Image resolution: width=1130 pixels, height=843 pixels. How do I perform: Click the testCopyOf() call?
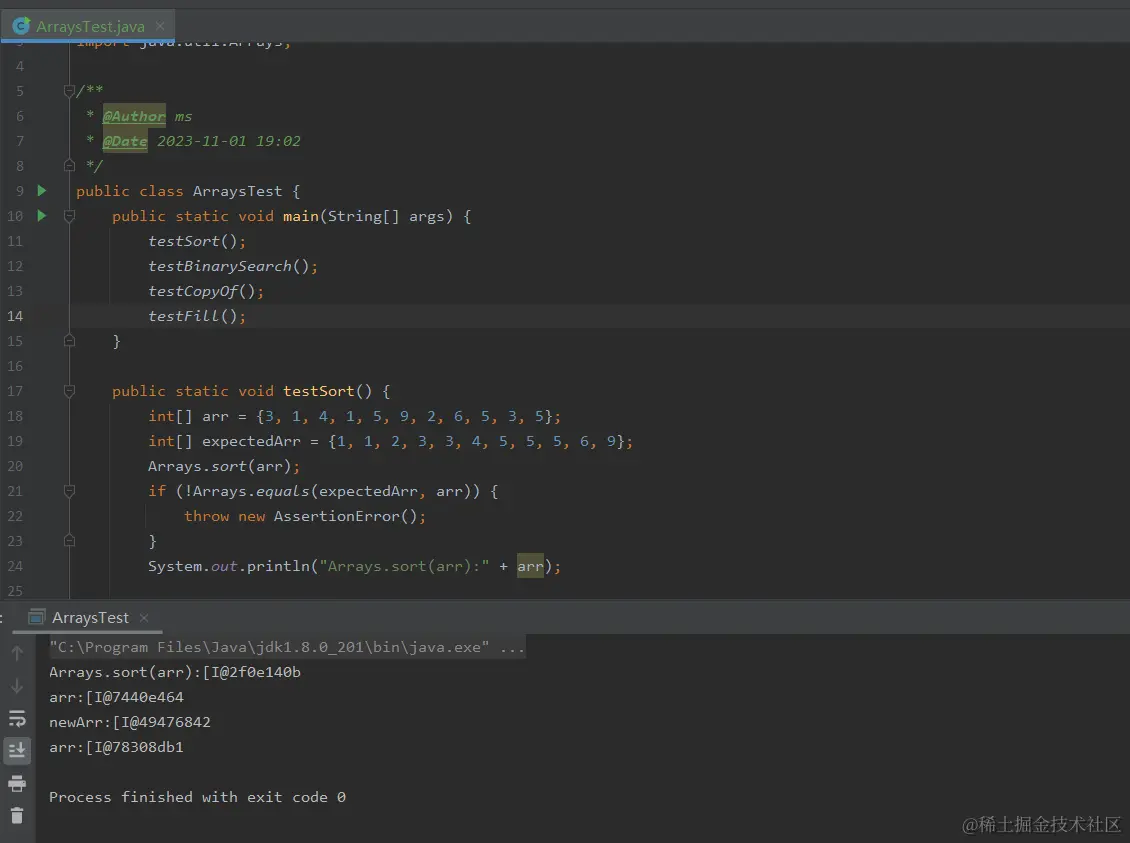pyautogui.click(x=206, y=291)
